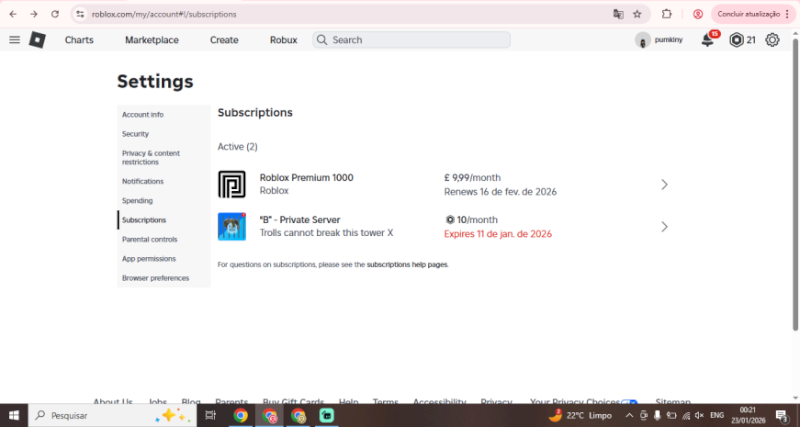This screenshot has width=800, height=427.
Task: Select Privacy & content restrictions
Action: click(x=164, y=158)
